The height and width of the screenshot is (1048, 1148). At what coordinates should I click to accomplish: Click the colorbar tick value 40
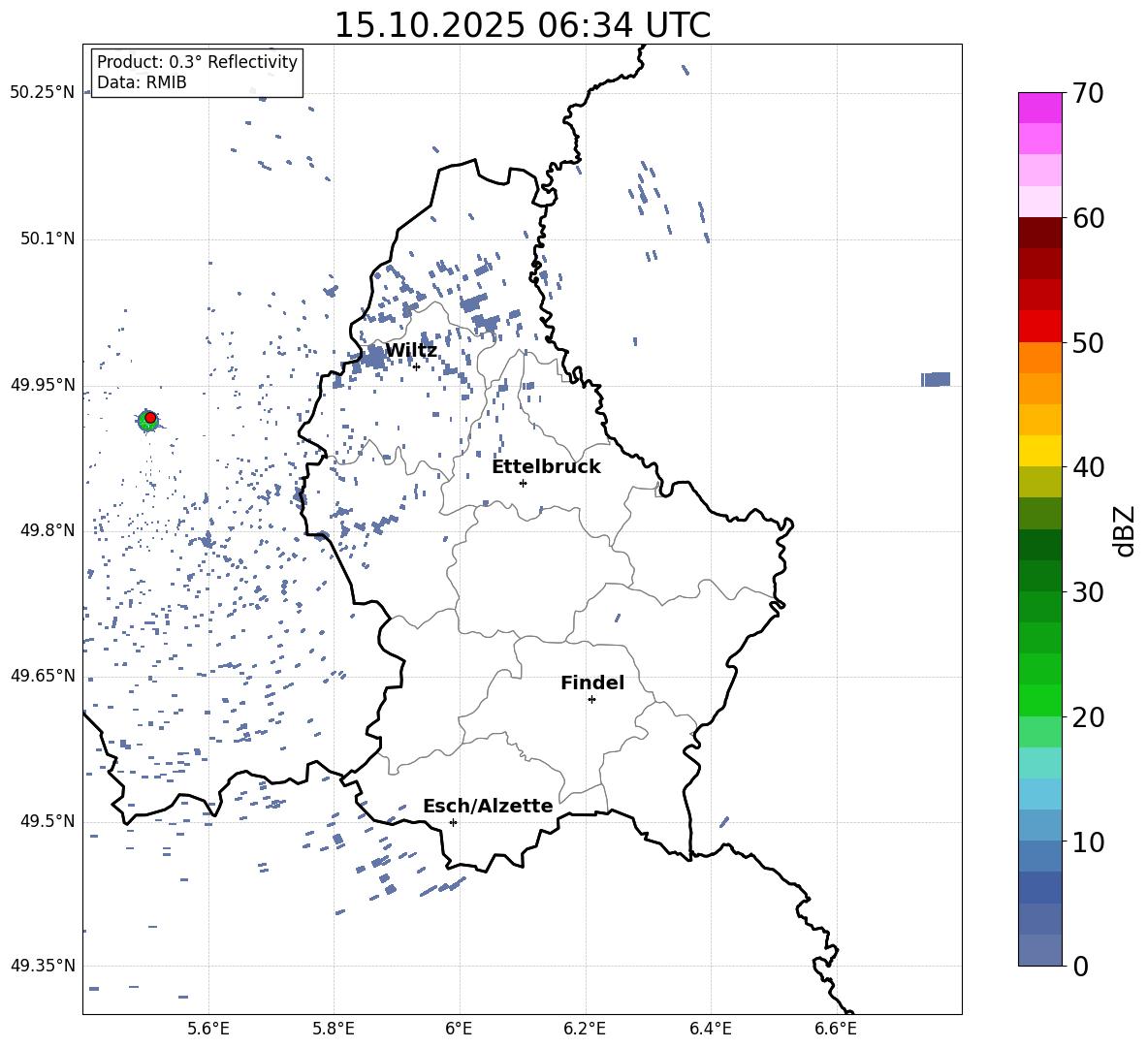click(1088, 467)
